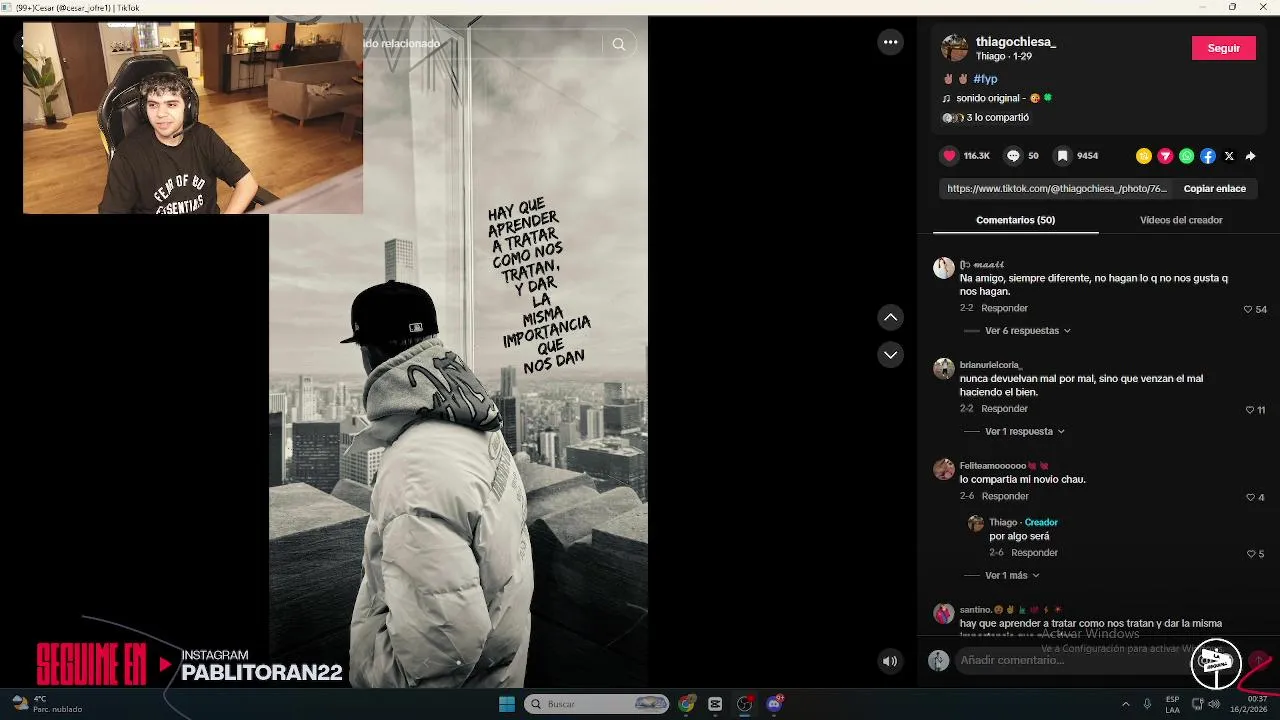Click the webcam overlay thumbnail
Image resolution: width=1280 pixels, height=720 pixels.
[193, 118]
